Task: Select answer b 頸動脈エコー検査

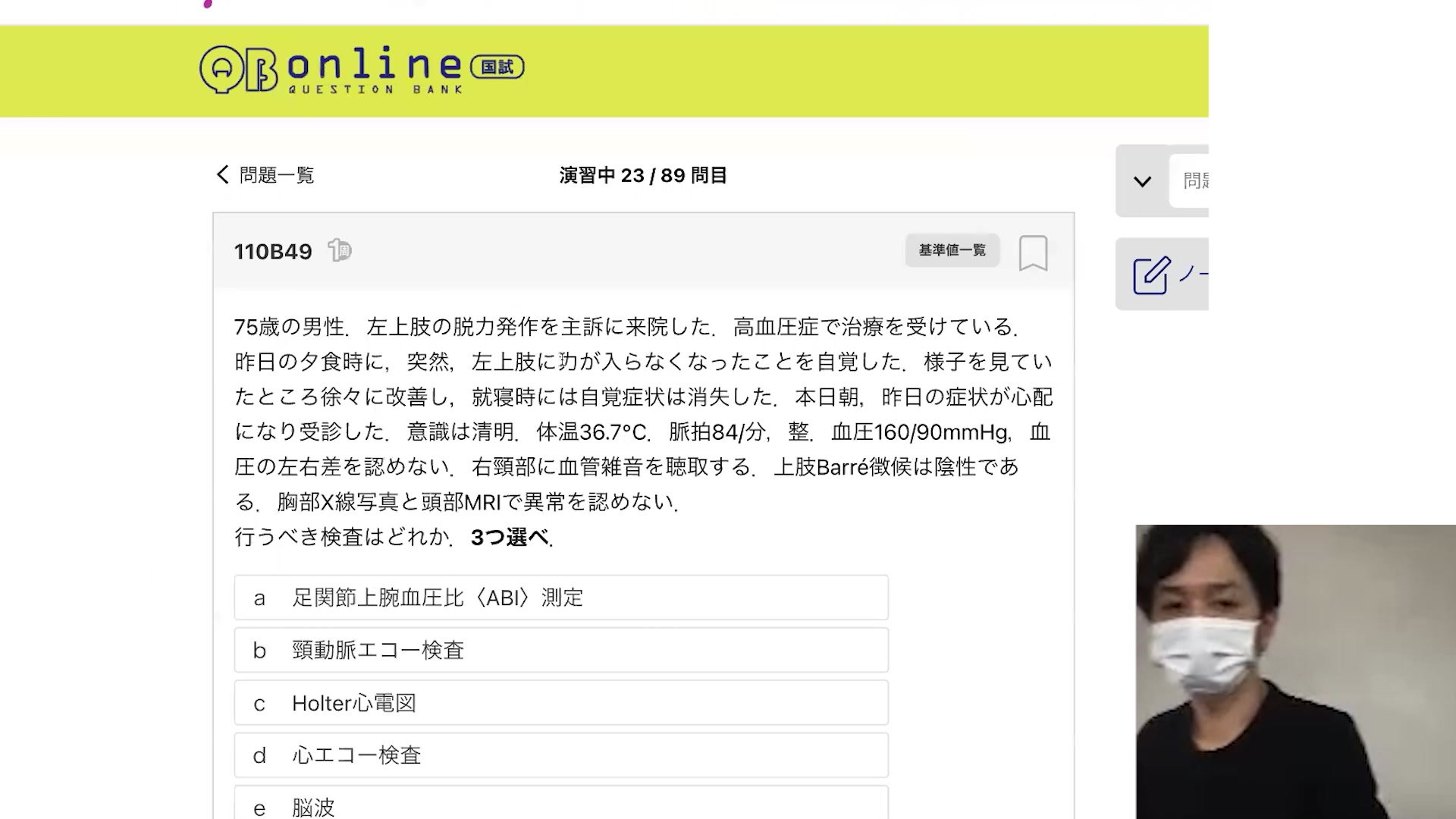Action: [x=561, y=650]
